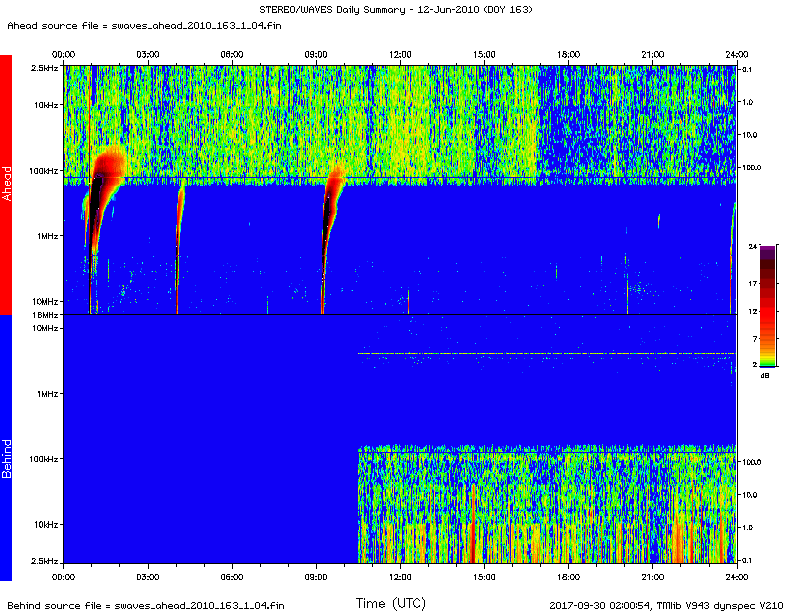792x612 pixels.
Task: Click the 2.5kHz label in the Ahead panel
Action: [44, 67]
